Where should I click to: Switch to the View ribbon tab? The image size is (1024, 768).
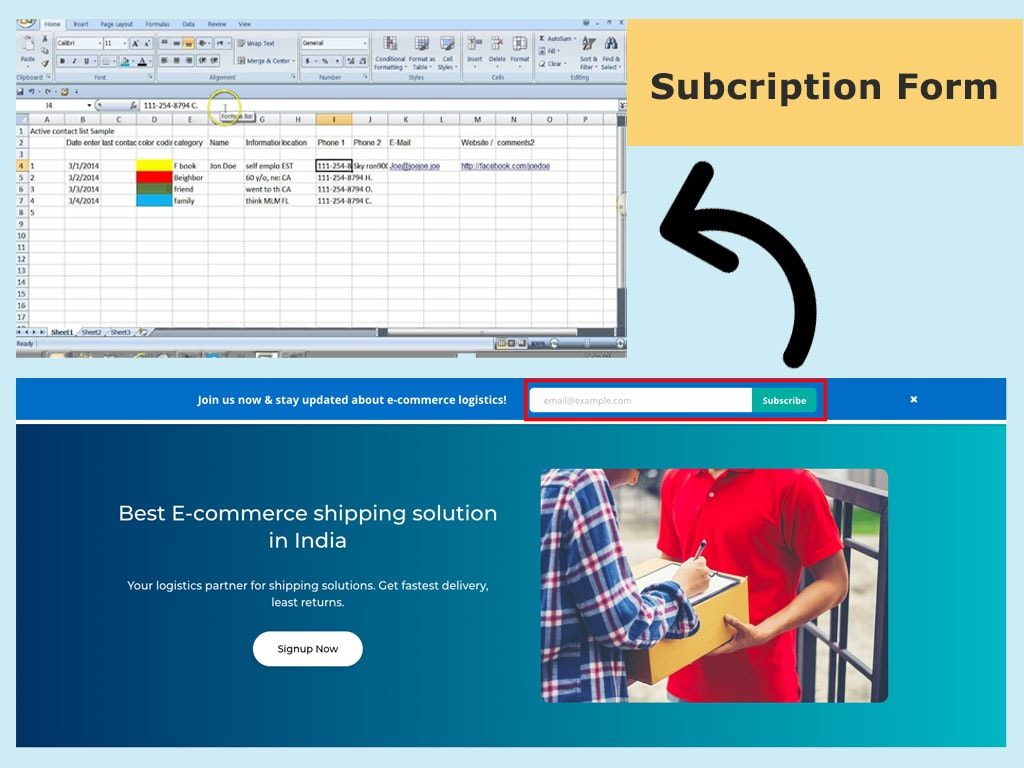click(244, 24)
